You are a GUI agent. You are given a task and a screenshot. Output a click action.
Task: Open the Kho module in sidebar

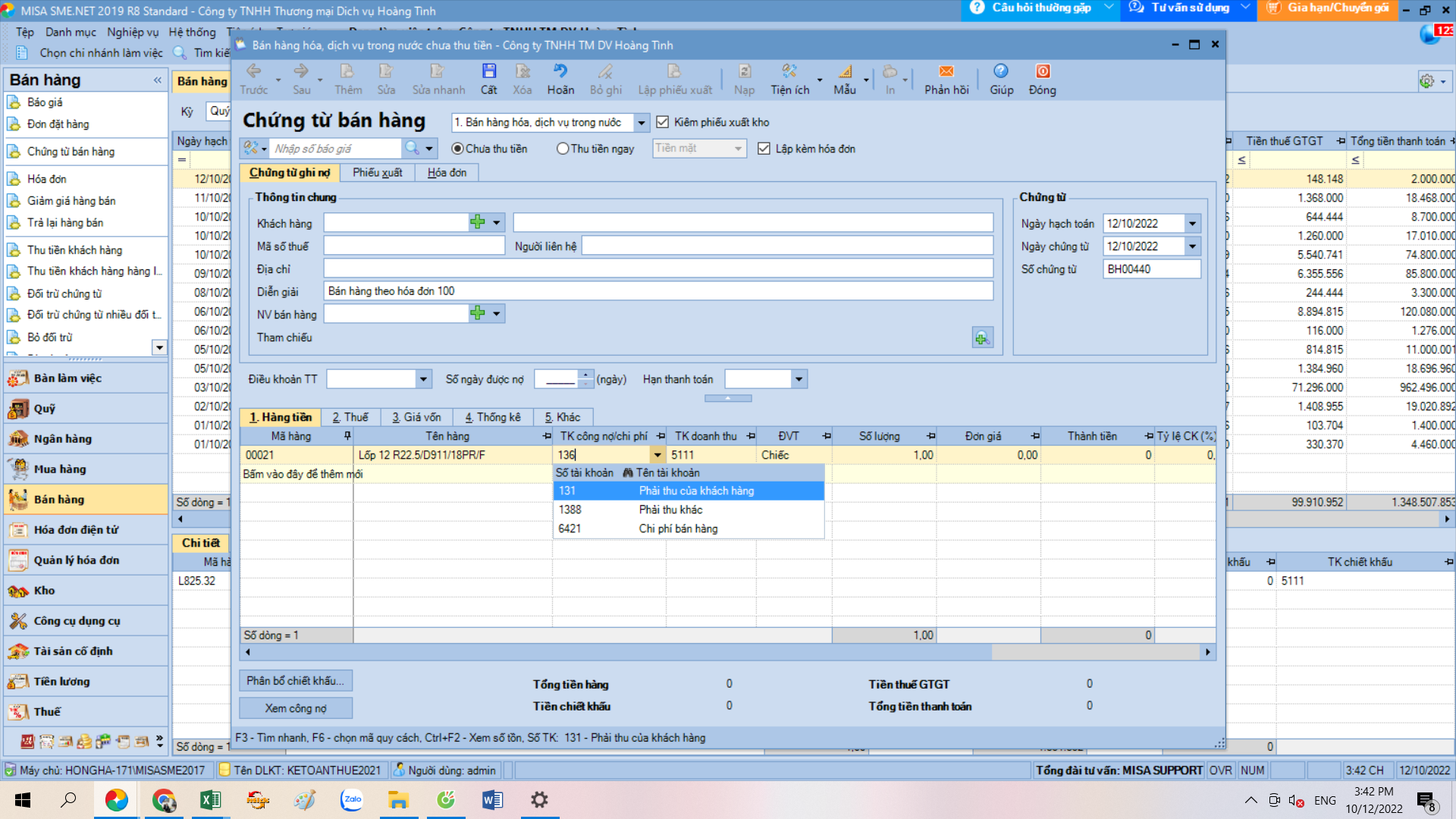[x=86, y=590]
